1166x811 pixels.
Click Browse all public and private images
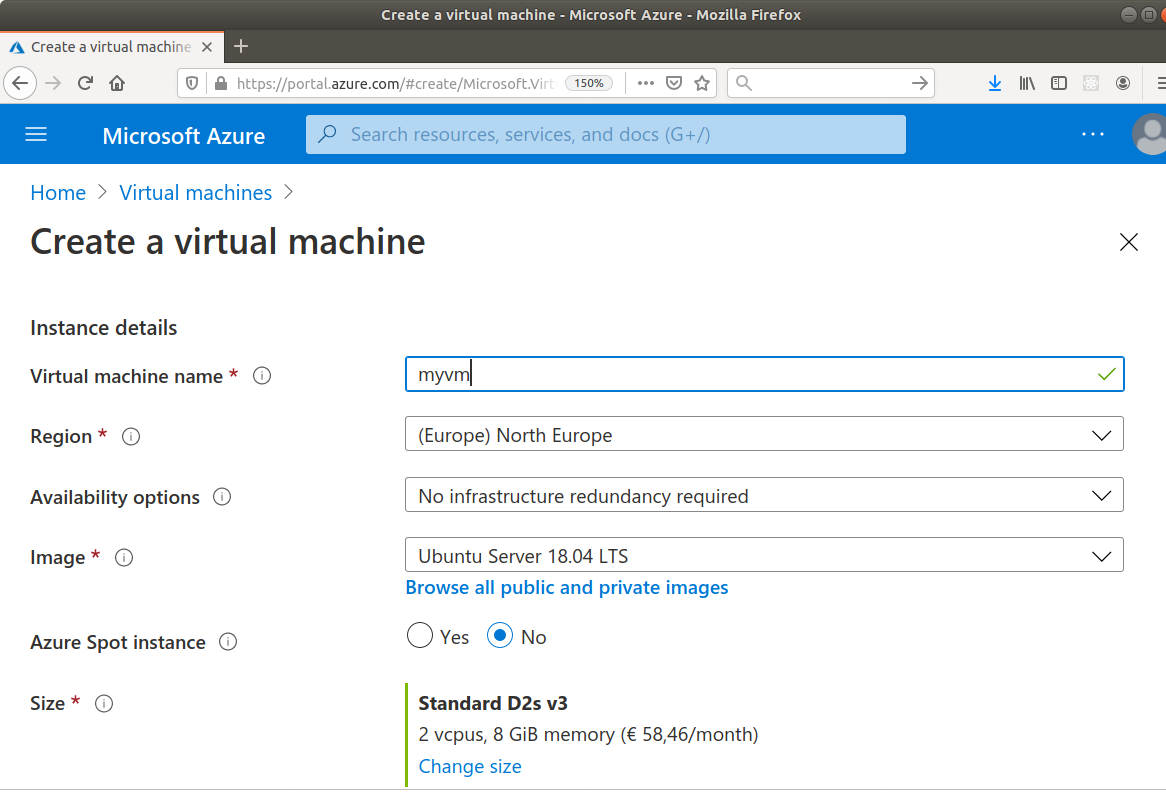point(567,587)
